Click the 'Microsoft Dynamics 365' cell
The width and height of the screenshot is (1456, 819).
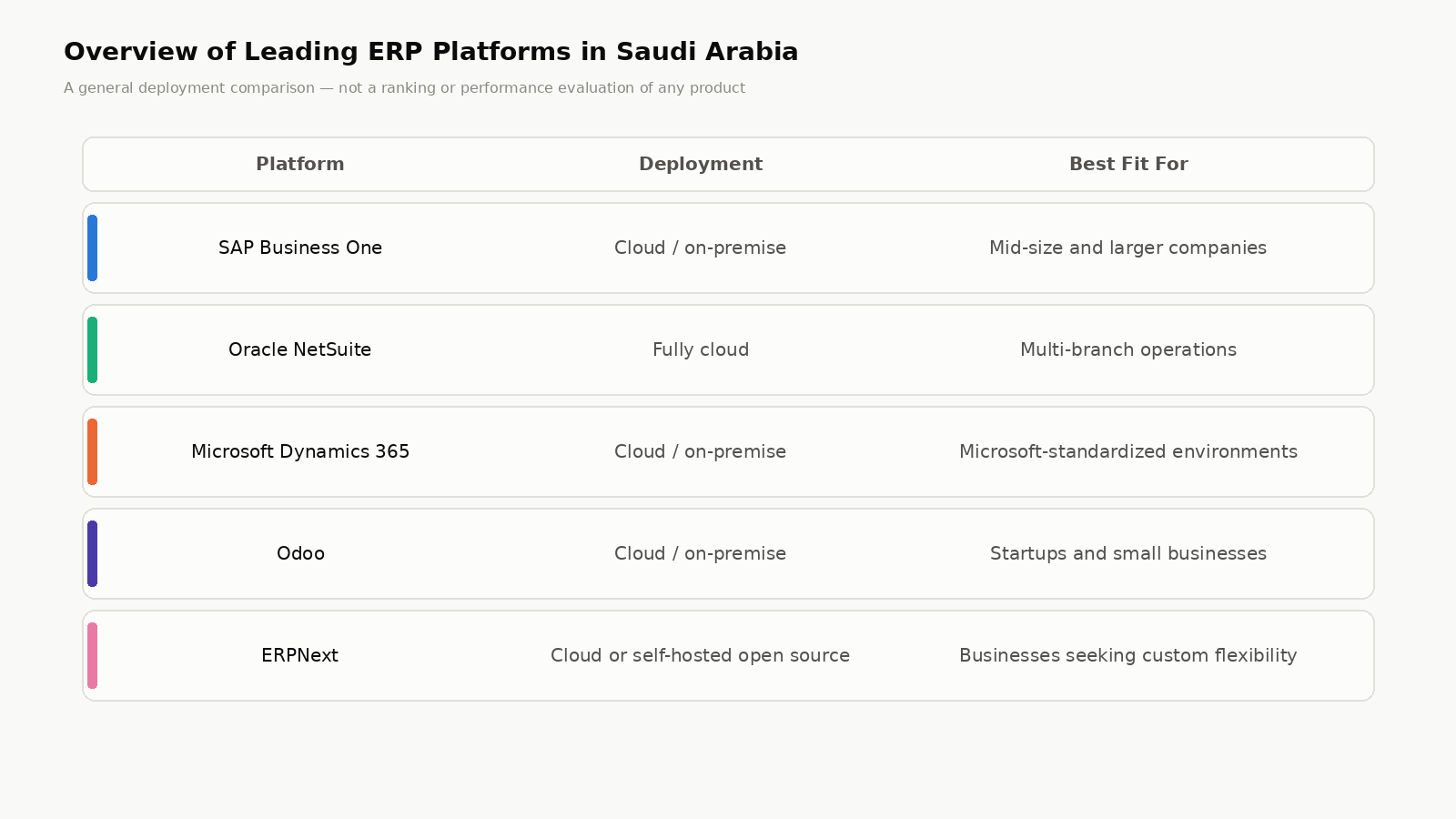[x=300, y=451]
